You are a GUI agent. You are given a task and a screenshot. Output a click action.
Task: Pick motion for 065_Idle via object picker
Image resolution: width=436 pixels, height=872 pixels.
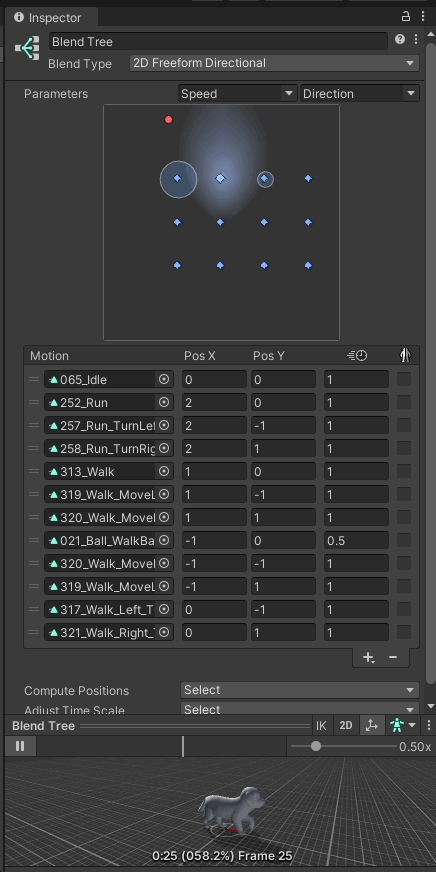[x=164, y=379]
